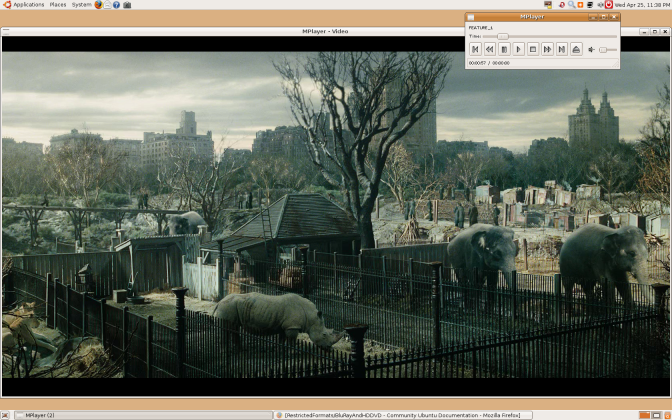
Task: Click the screenshot camera launcher icon
Action: [127, 5]
